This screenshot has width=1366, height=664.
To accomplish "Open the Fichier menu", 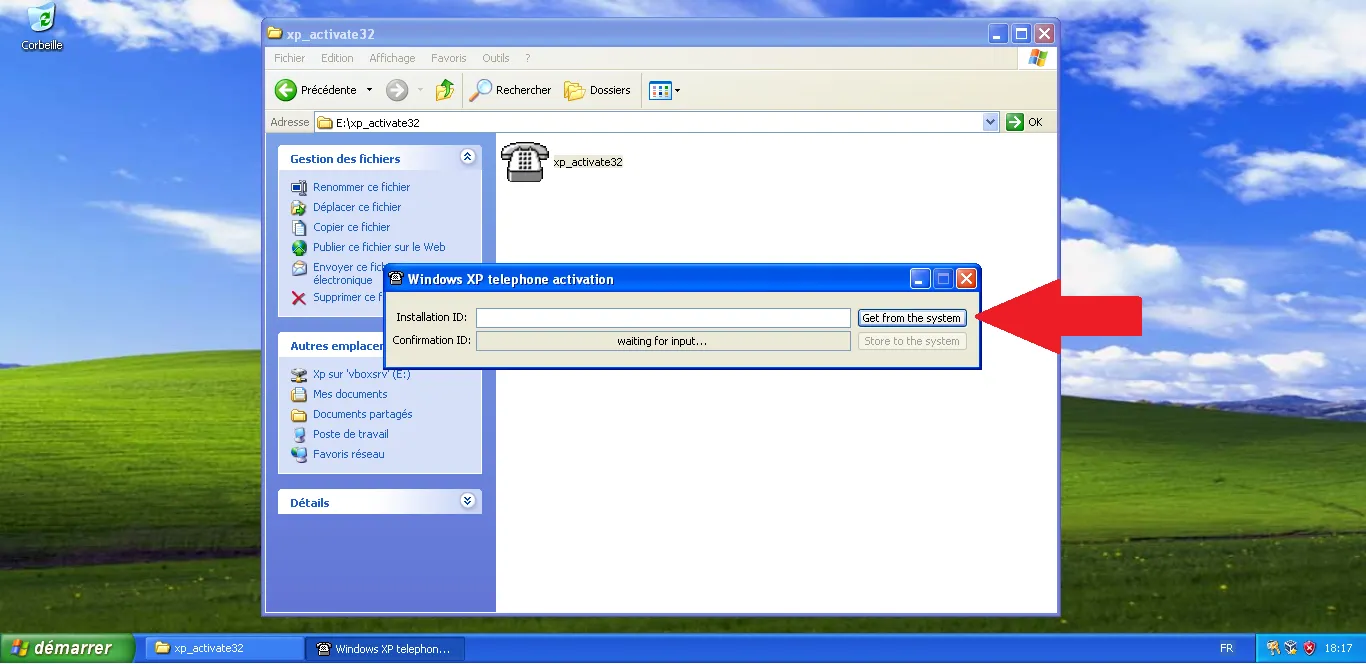I will (288, 57).
